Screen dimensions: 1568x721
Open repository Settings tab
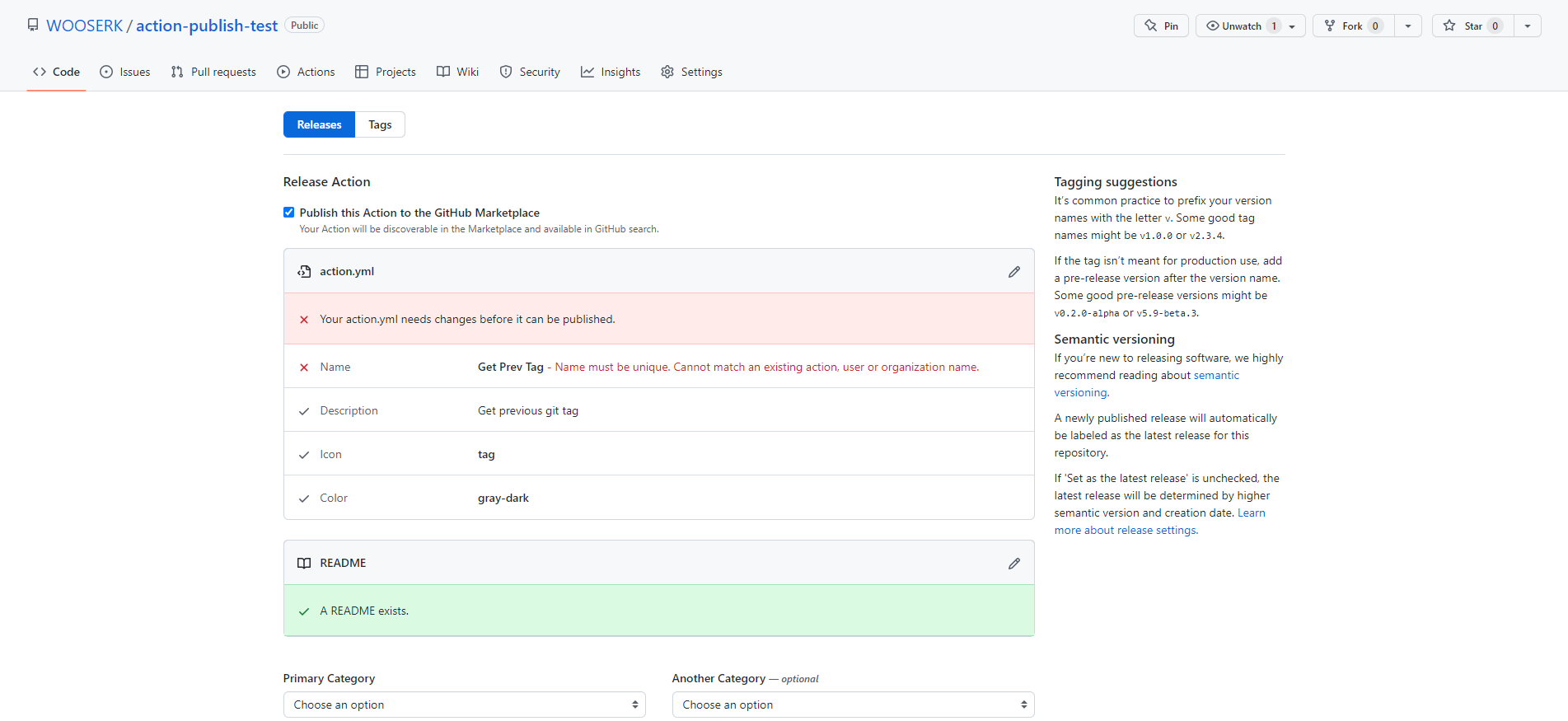691,72
